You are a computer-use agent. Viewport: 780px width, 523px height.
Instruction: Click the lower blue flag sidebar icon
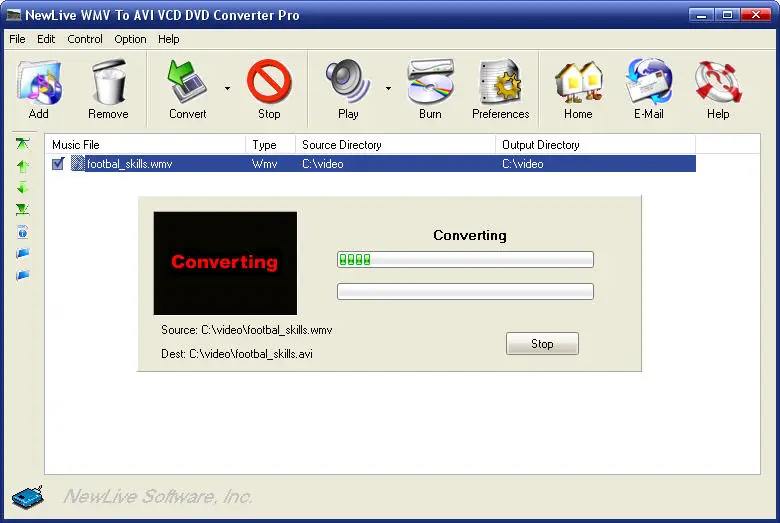point(22,275)
